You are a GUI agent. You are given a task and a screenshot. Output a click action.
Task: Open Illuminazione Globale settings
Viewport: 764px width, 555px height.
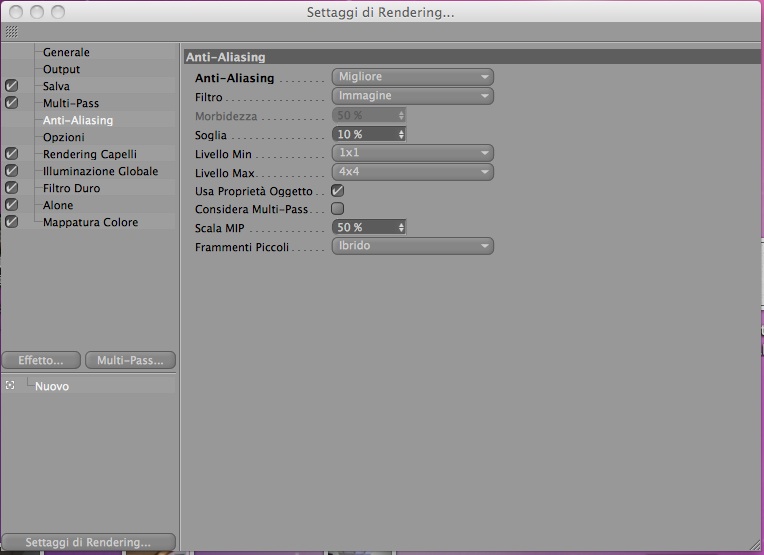[x=100, y=171]
